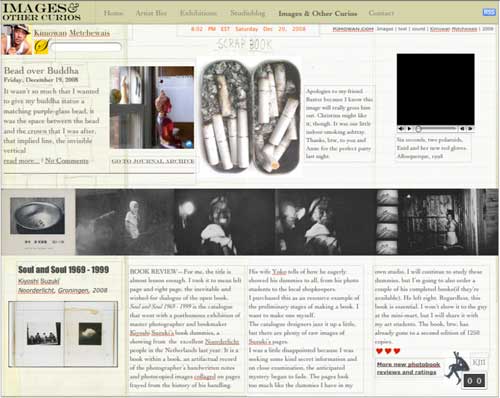Click the filmstrip close-up faces photo
The image size is (500, 398).
coord(325,222)
